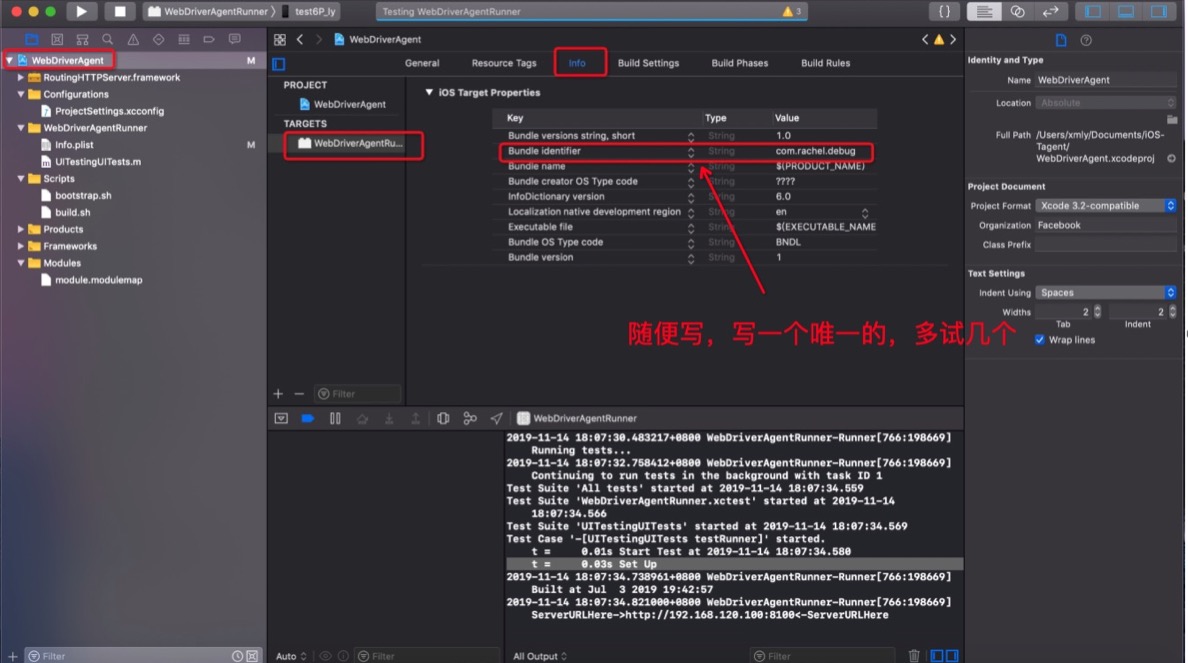Click the Run (play) button in toolbar
The width and height of the screenshot is (1188, 663).
click(x=81, y=12)
